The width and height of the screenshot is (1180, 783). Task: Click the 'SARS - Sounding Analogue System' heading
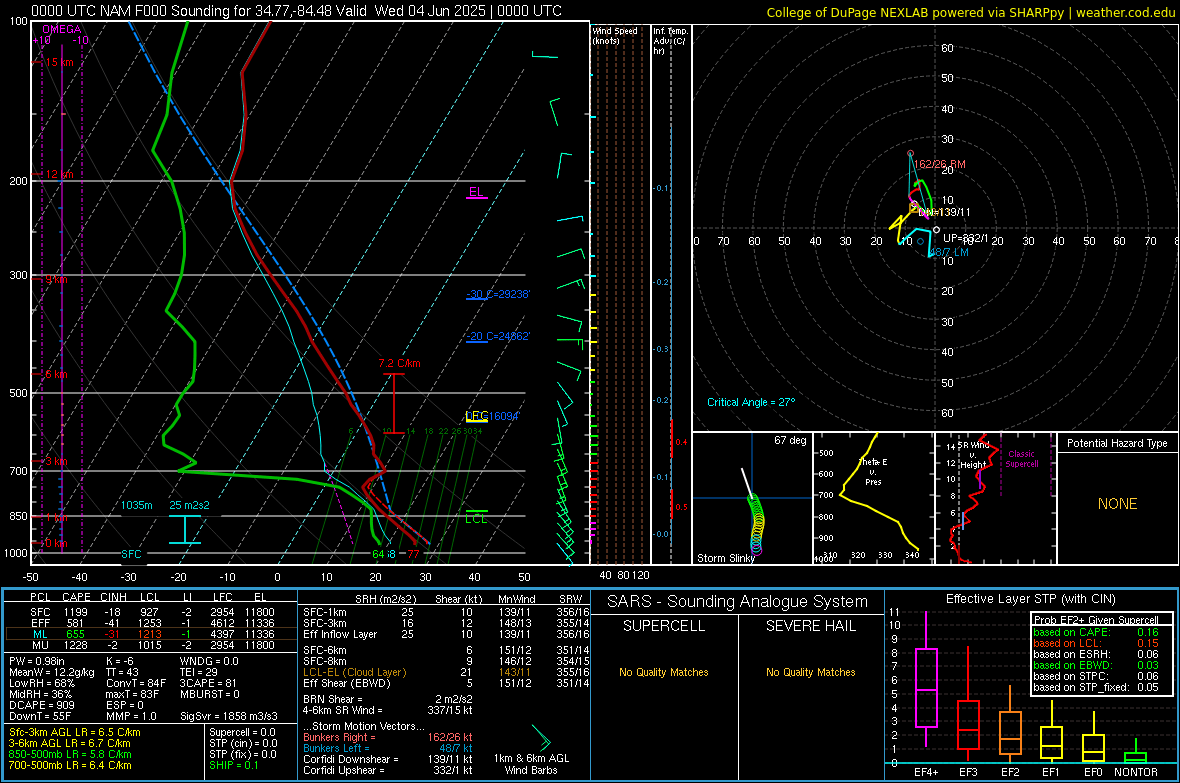pos(738,601)
